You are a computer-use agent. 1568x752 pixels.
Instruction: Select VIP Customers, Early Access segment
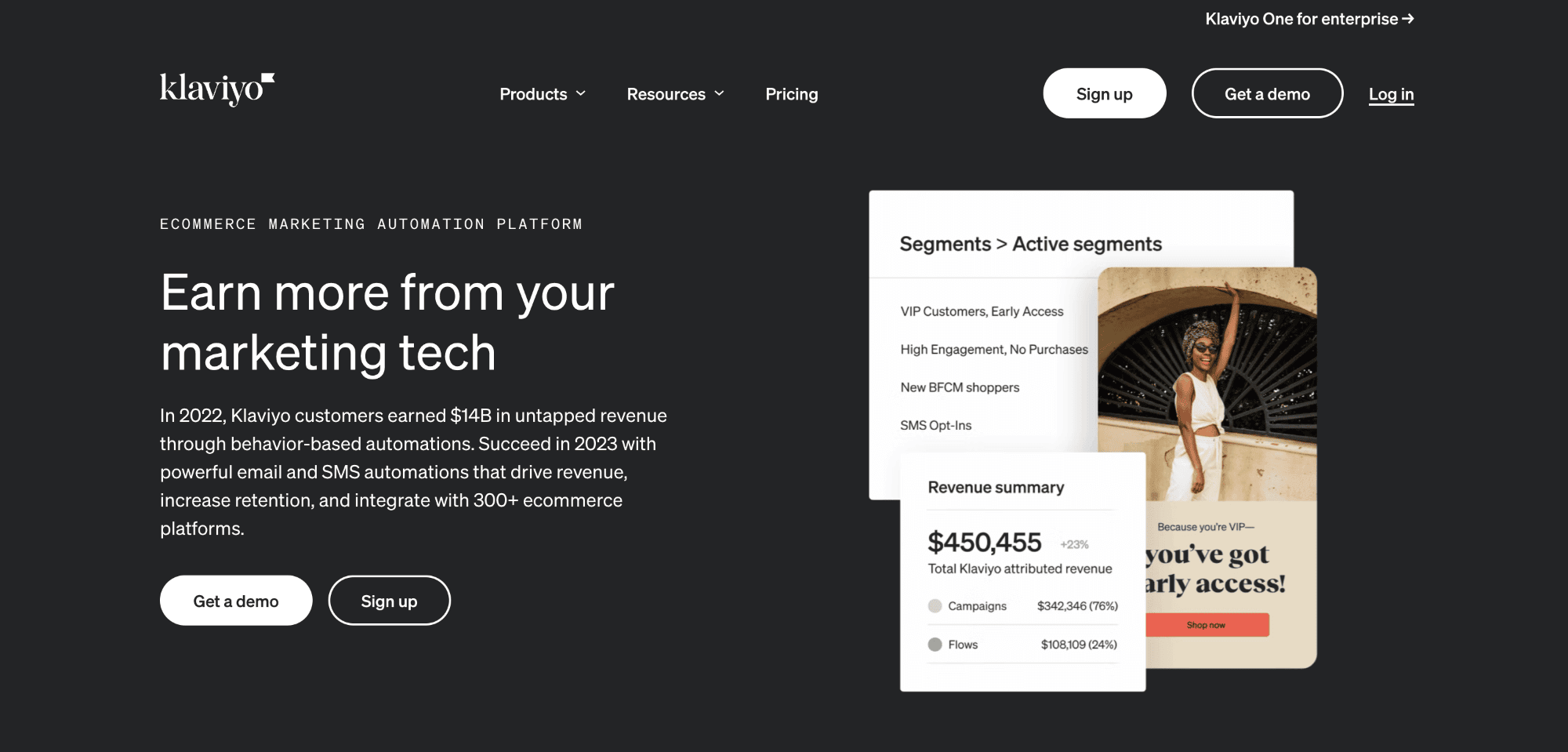982,311
